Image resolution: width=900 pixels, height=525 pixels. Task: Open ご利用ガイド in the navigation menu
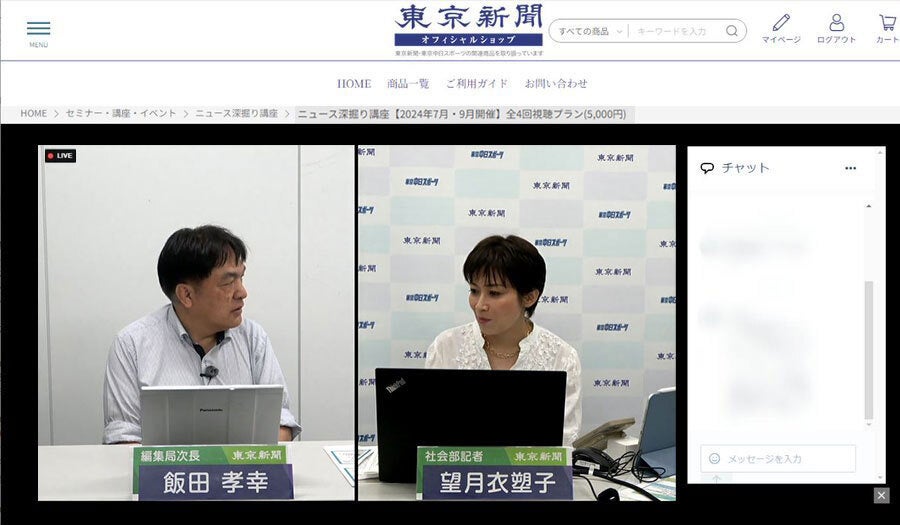click(x=477, y=84)
